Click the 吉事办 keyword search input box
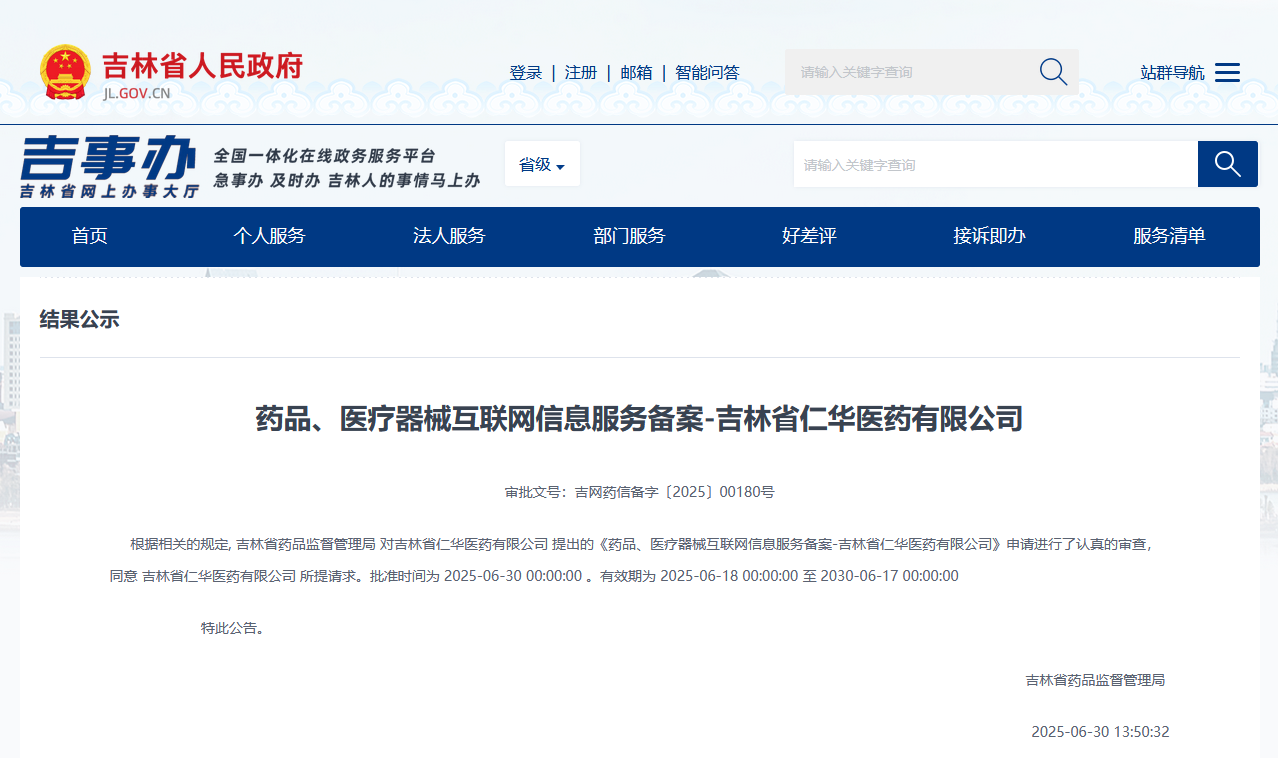The height and width of the screenshot is (758, 1278). (995, 165)
